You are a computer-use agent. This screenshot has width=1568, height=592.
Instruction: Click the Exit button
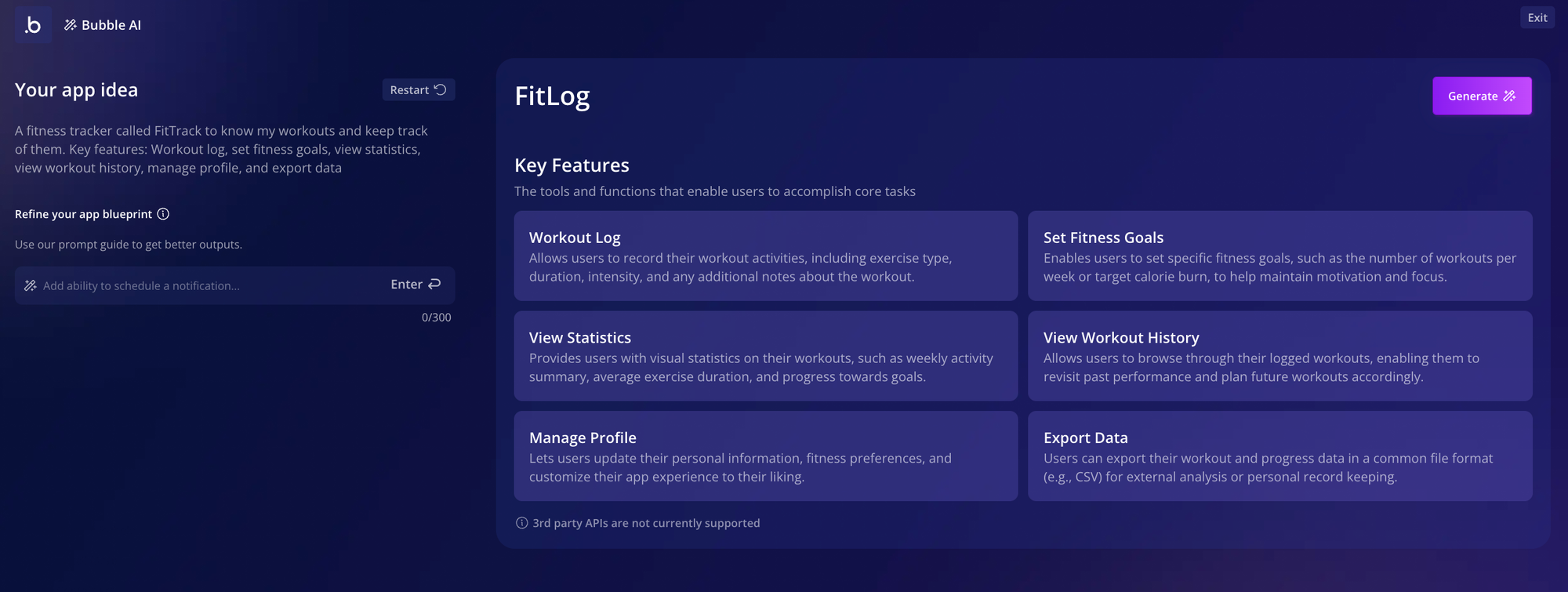tap(1537, 16)
